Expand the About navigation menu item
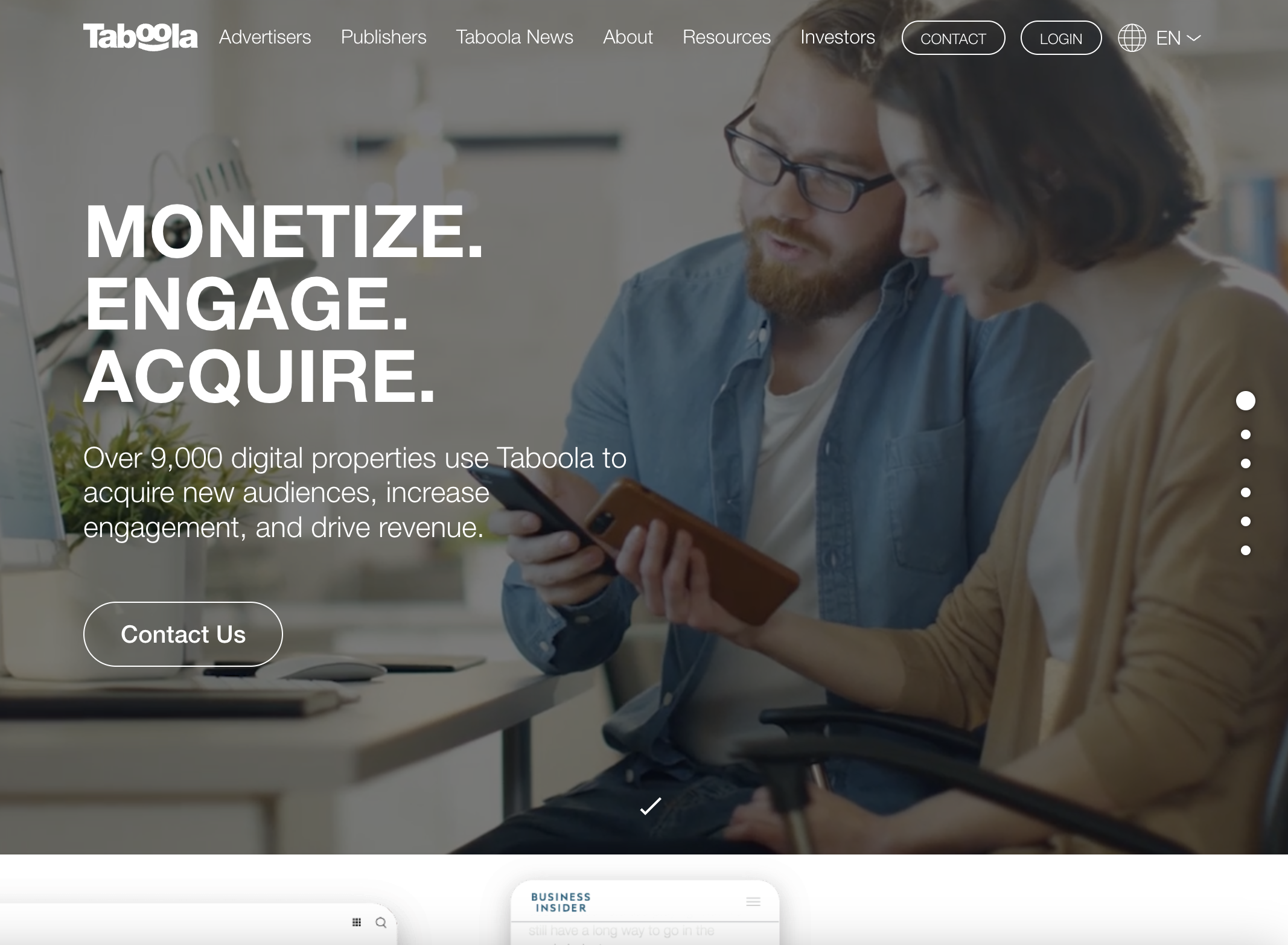The image size is (1288, 945). point(627,37)
